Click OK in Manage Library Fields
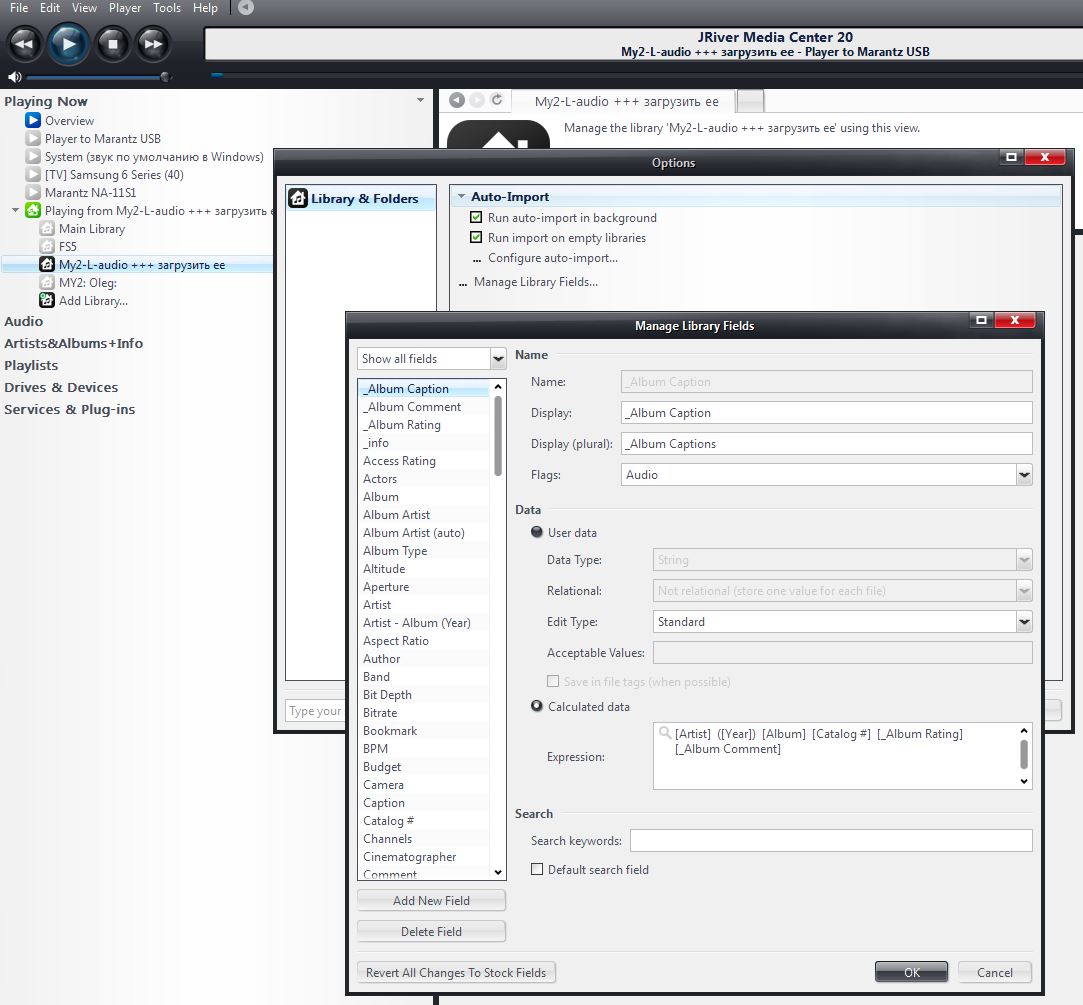 click(x=911, y=973)
